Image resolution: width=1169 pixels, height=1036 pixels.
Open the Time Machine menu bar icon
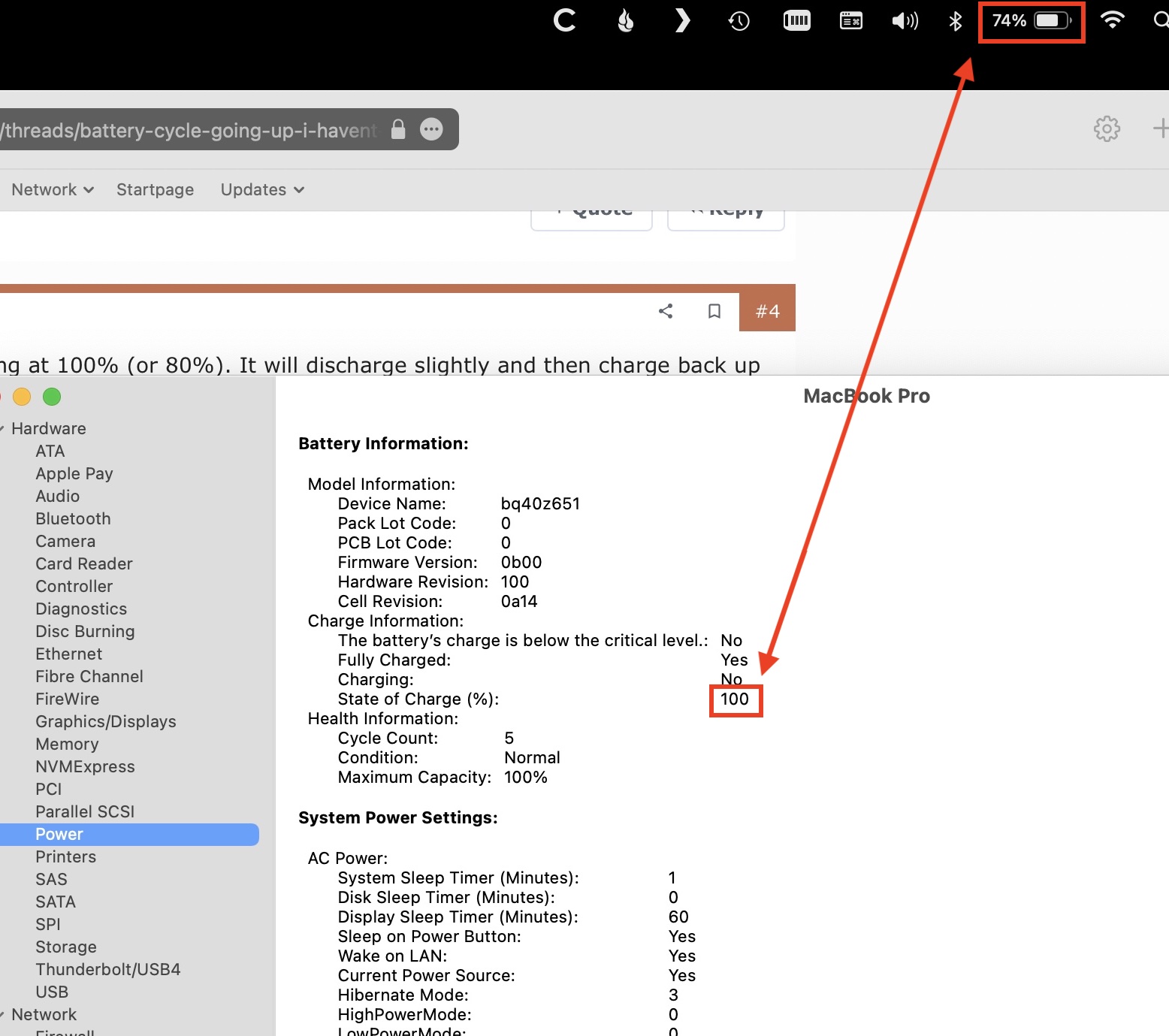pos(739,21)
